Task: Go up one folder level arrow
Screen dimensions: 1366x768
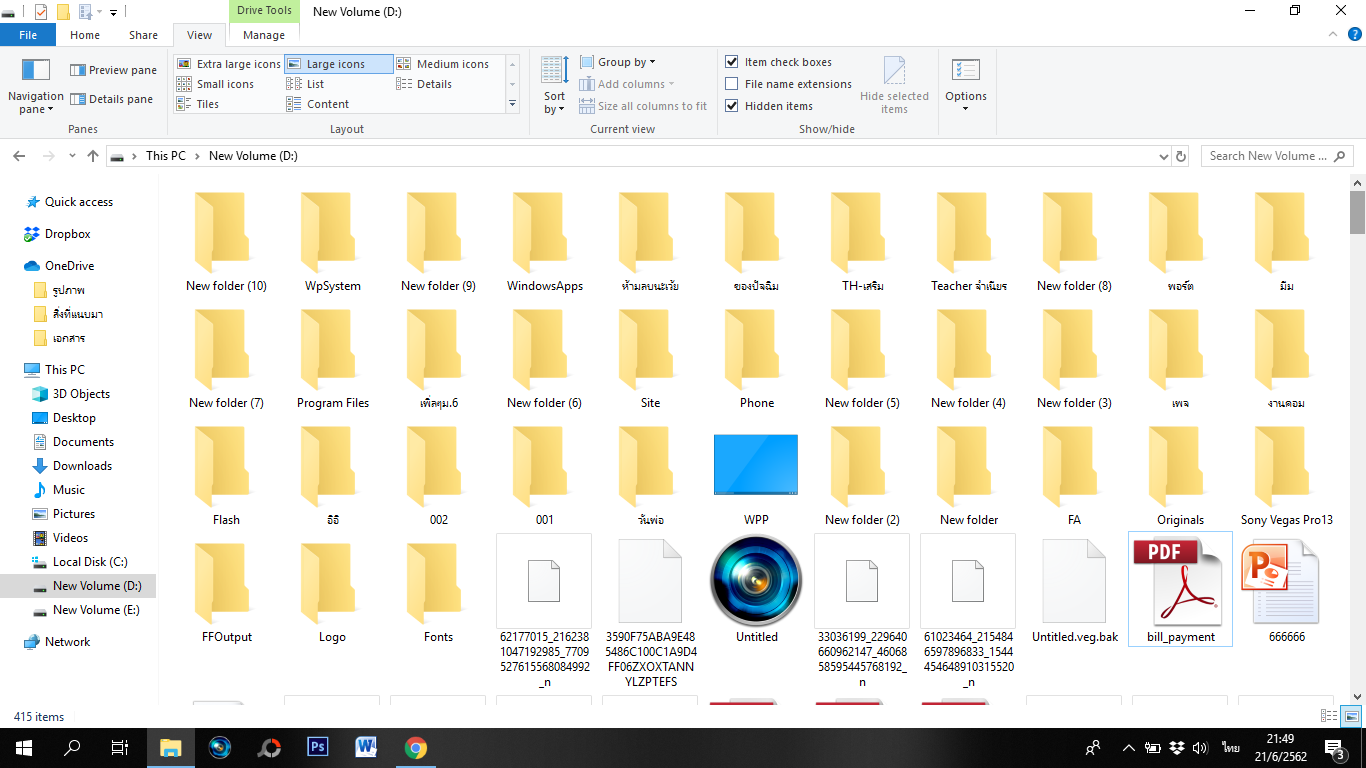Action: 93,156
